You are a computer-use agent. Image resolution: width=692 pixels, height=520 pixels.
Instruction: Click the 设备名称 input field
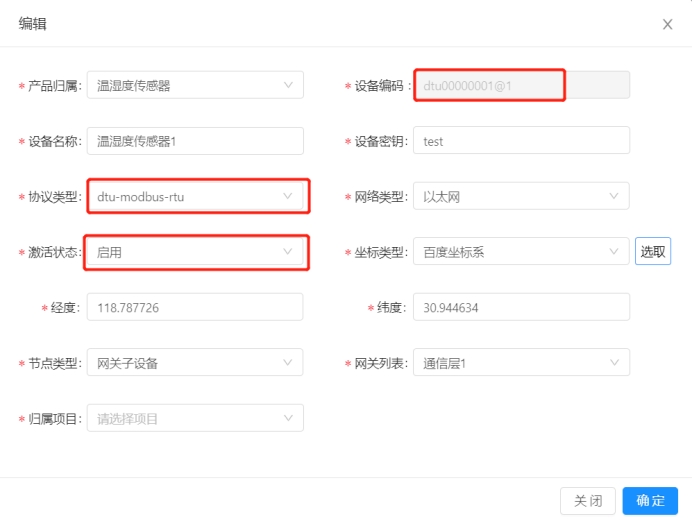pos(195,141)
